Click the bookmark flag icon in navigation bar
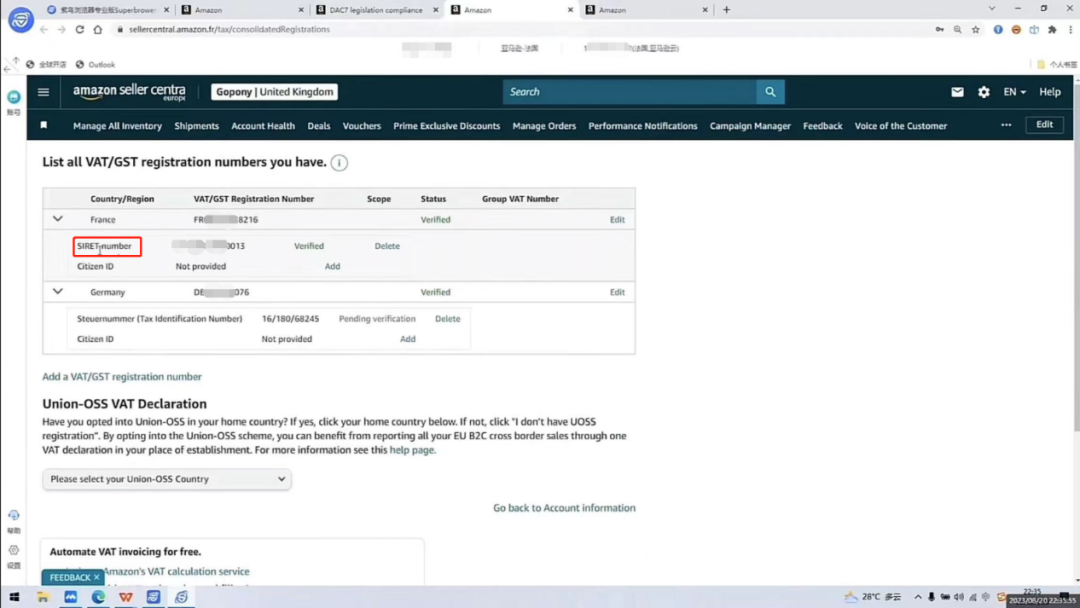1080x608 pixels. [43, 125]
